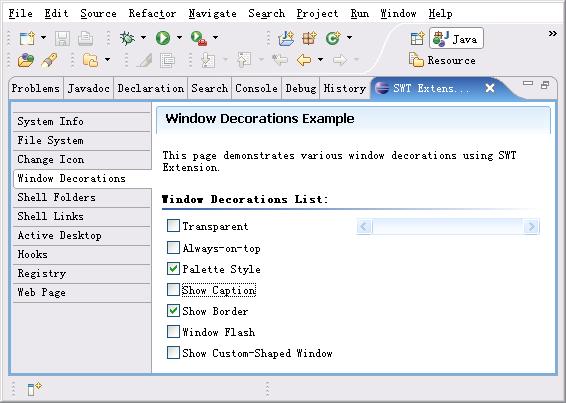Screen dimensions: 566x403
Task: Click the Open Perspective icon
Action: click(417, 38)
